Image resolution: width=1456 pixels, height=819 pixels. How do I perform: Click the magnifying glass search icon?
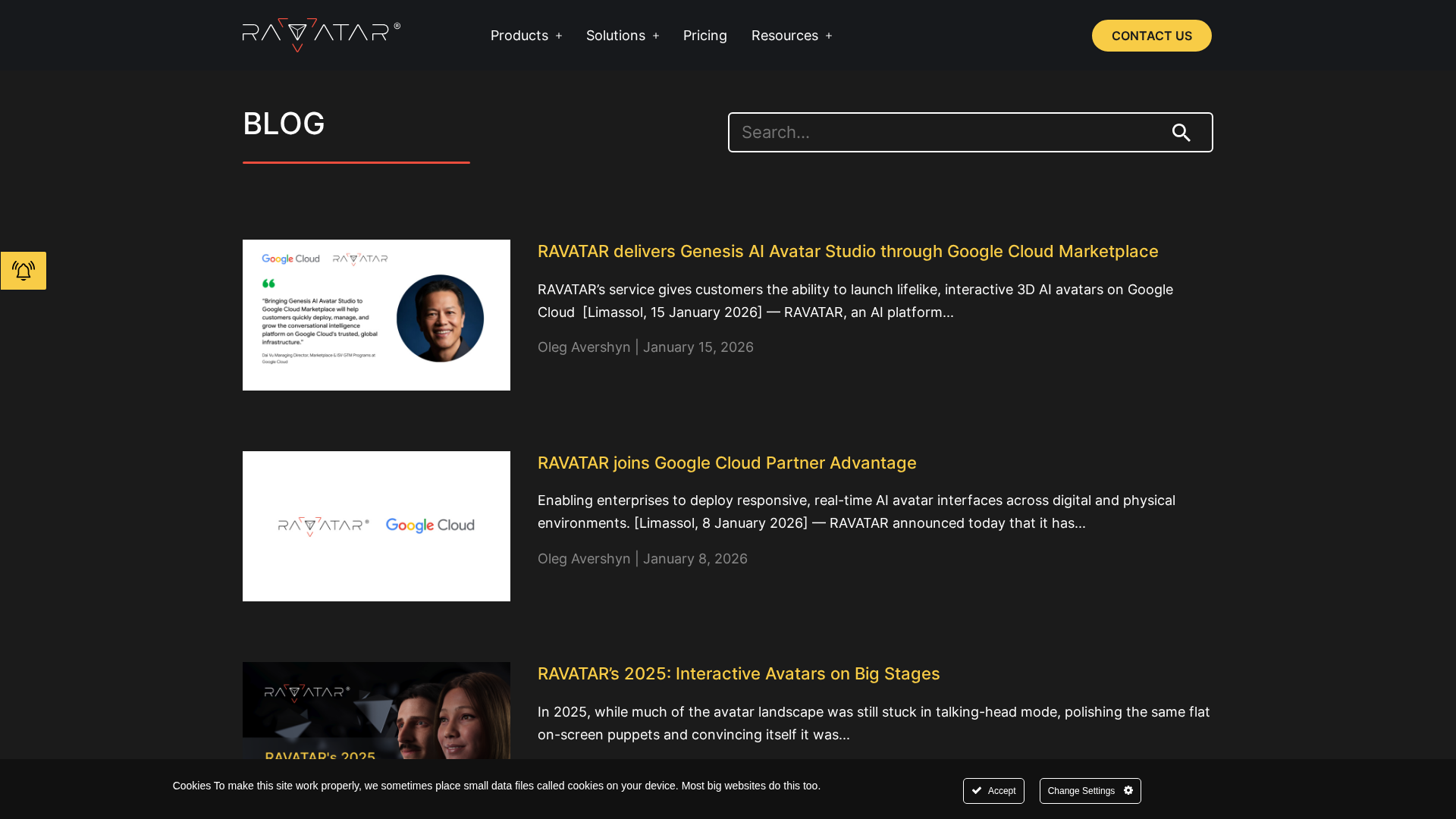tap(1181, 133)
